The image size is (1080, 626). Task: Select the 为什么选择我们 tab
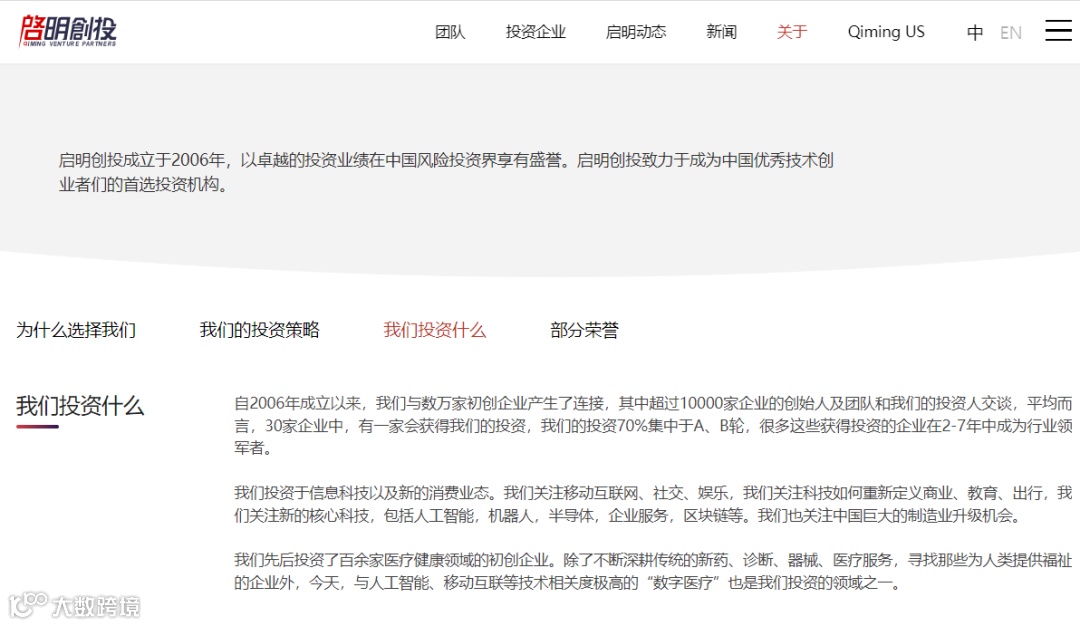click(x=76, y=330)
